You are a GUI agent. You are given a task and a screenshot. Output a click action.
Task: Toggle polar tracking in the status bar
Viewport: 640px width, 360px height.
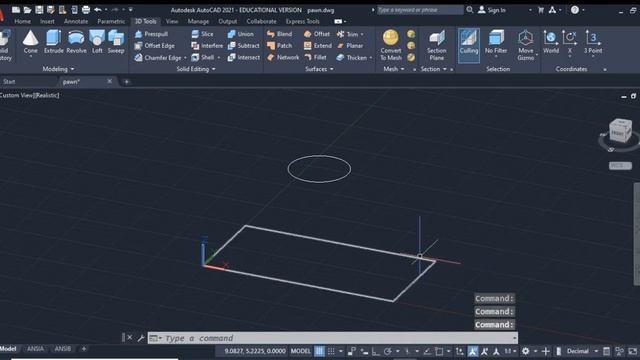[x=388, y=351]
